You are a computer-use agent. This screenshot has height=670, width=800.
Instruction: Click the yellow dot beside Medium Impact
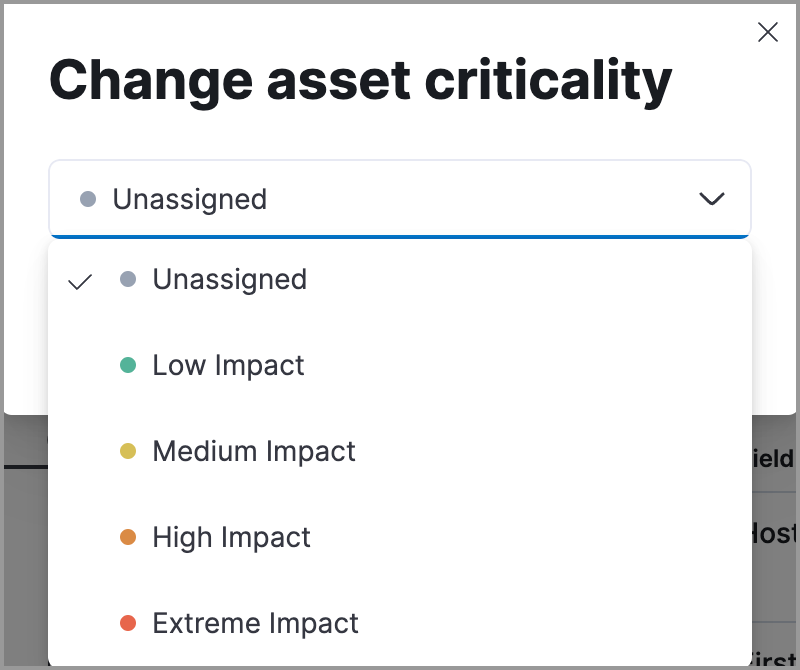[x=128, y=452]
